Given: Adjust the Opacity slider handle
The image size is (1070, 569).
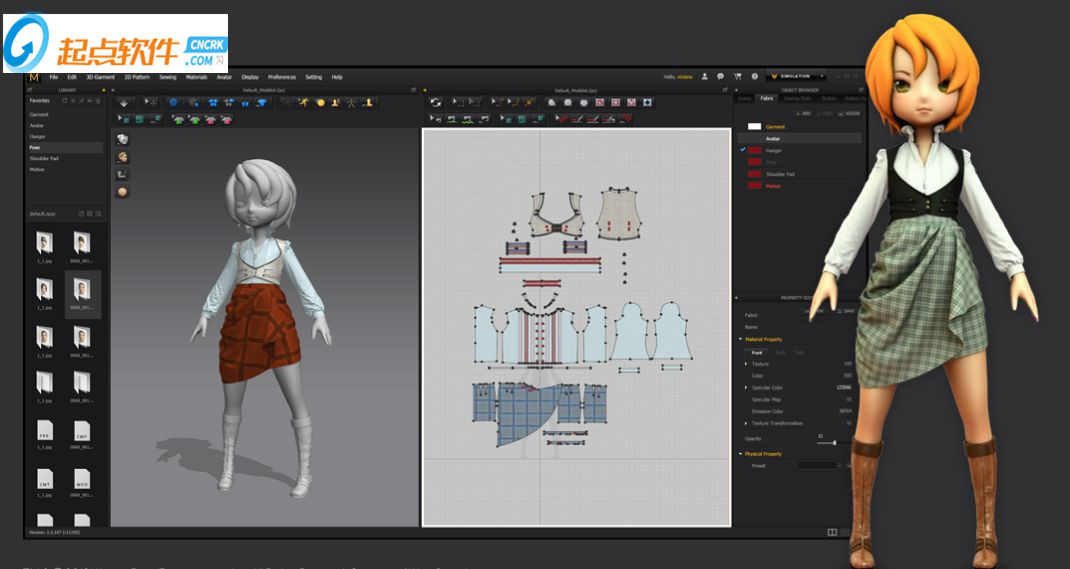Looking at the screenshot, I should pyautogui.click(x=834, y=443).
